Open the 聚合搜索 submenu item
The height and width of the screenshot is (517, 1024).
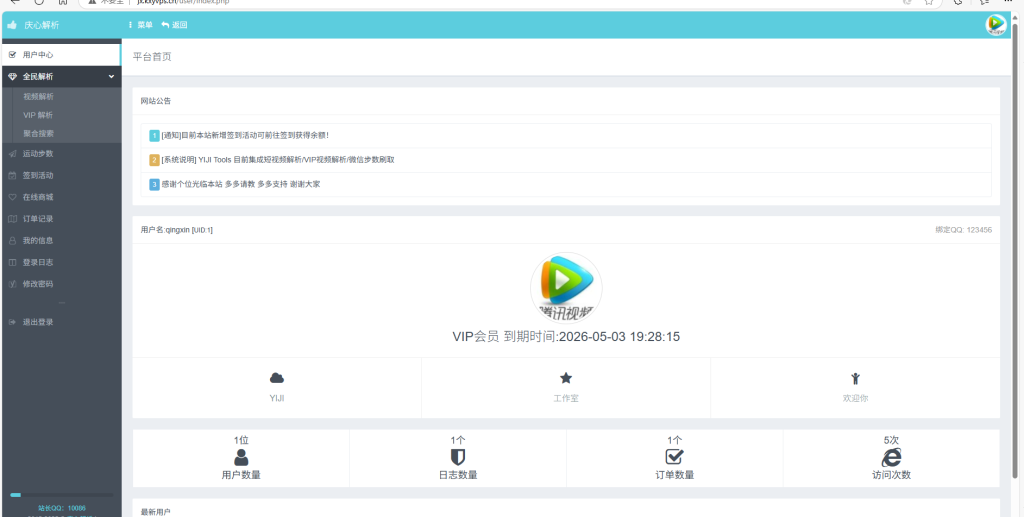(x=39, y=133)
